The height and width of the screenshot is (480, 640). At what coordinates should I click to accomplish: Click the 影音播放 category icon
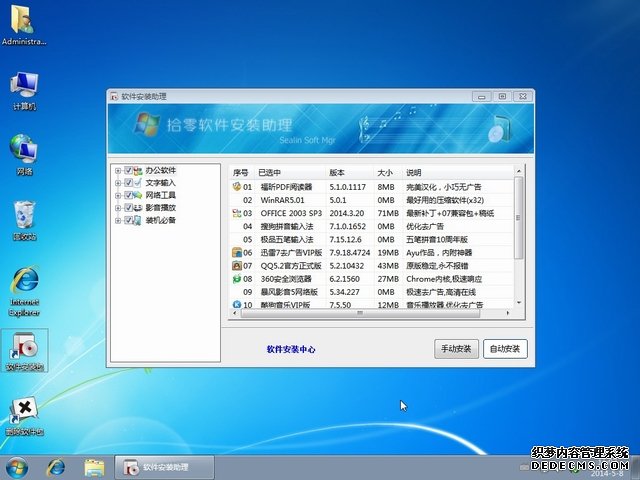point(138,208)
